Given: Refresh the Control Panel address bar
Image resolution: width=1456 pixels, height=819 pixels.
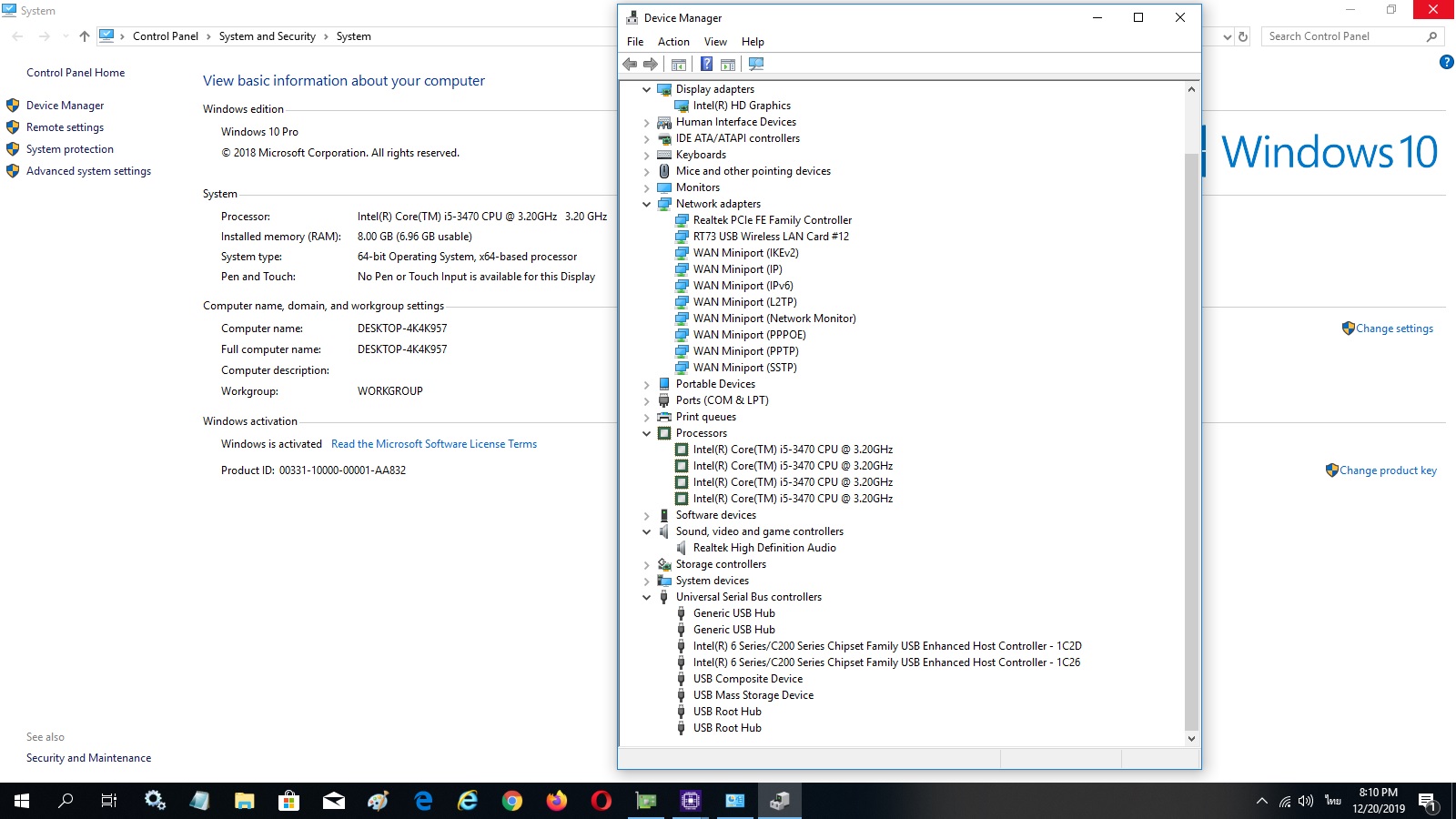Looking at the screenshot, I should click(1243, 36).
